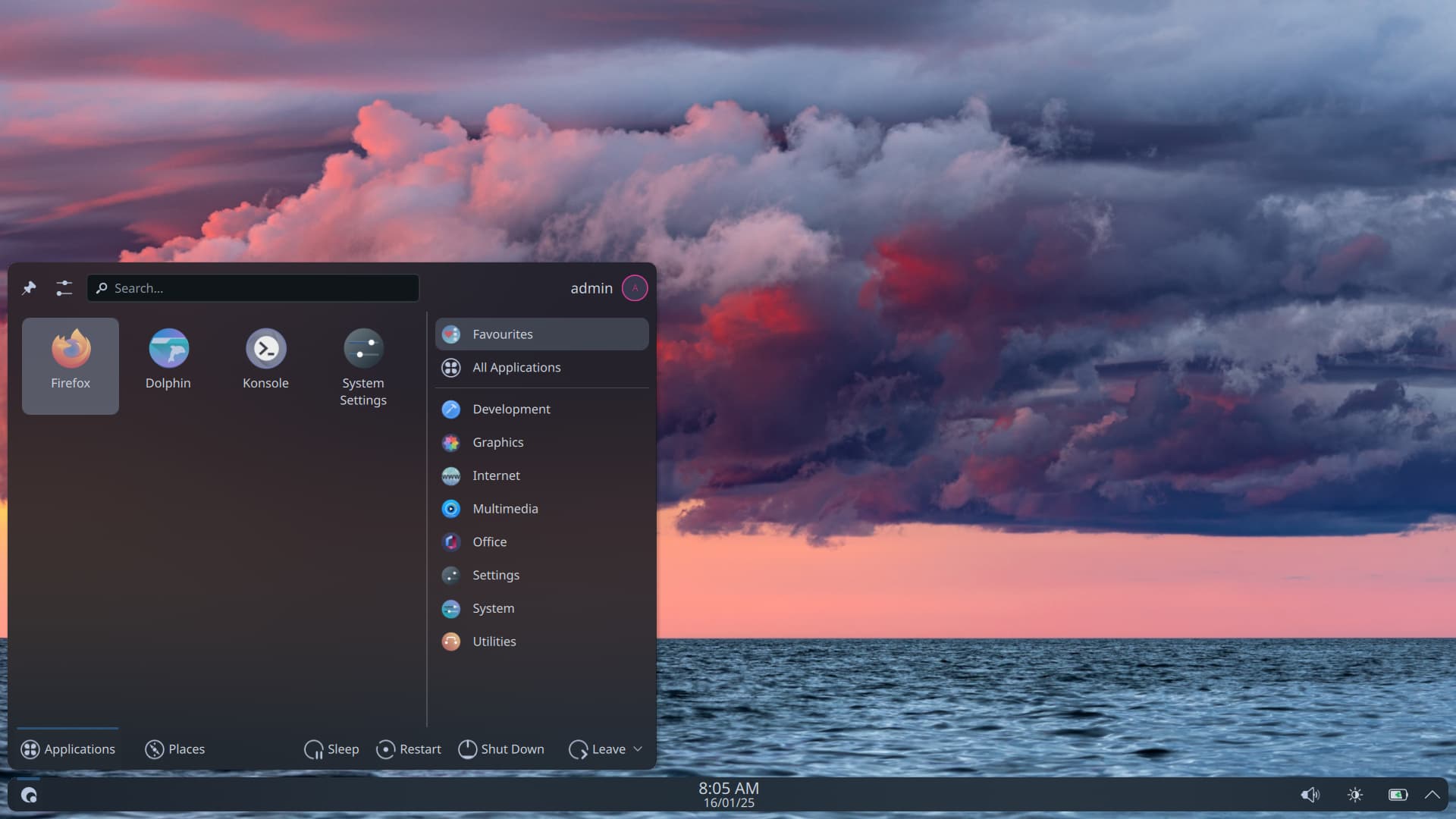Click the Search field
1456x819 pixels.
point(253,288)
